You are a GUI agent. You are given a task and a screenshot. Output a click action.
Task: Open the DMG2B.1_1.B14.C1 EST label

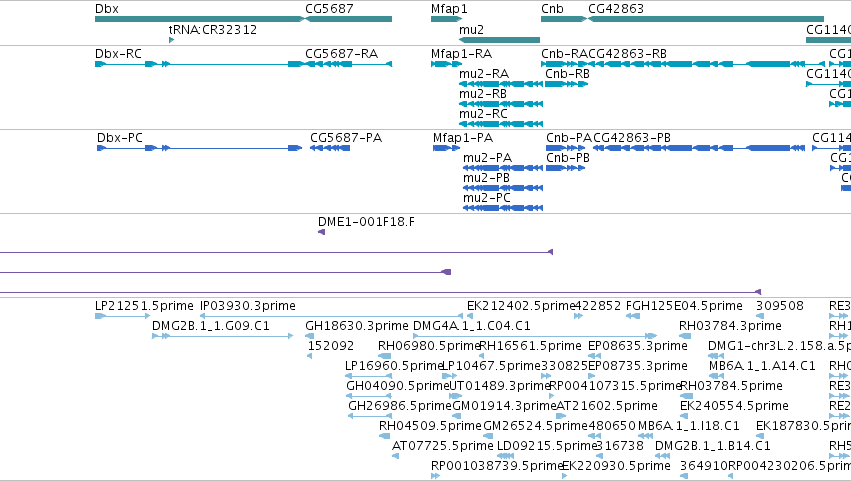pos(713,447)
